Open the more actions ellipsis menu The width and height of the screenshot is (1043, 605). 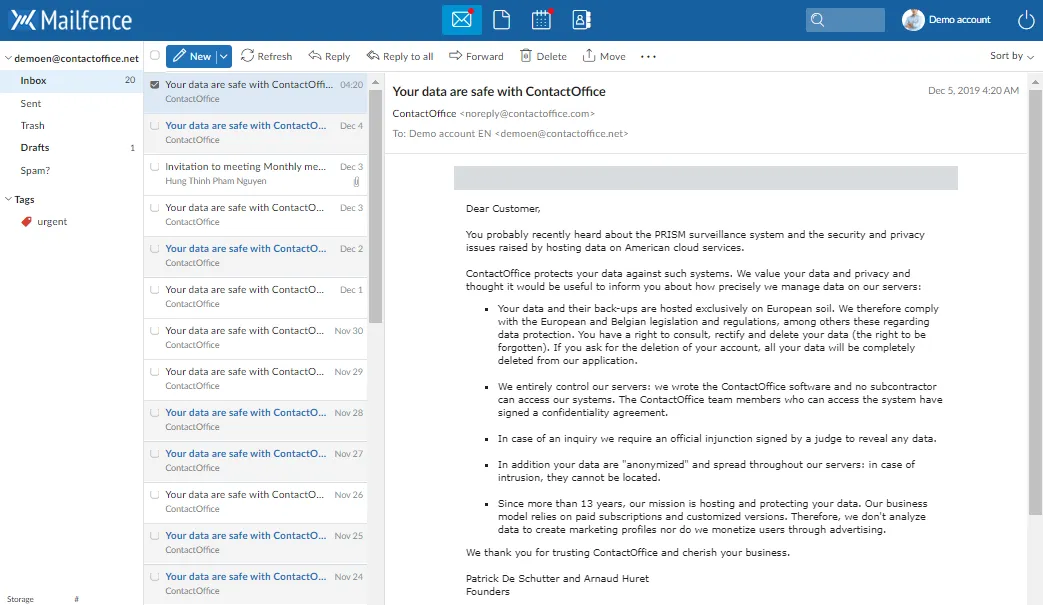tap(648, 57)
